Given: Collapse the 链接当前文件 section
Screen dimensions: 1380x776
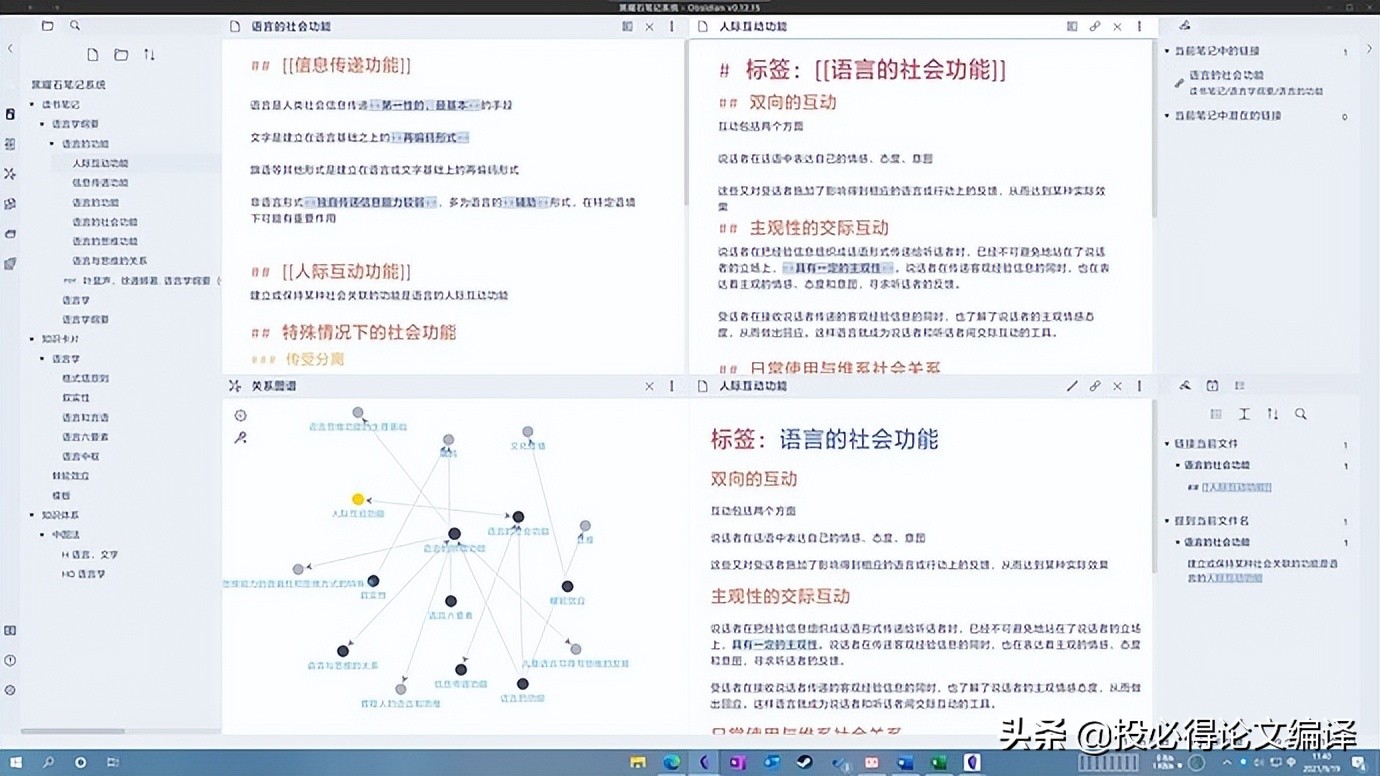Looking at the screenshot, I should coord(1168,441).
